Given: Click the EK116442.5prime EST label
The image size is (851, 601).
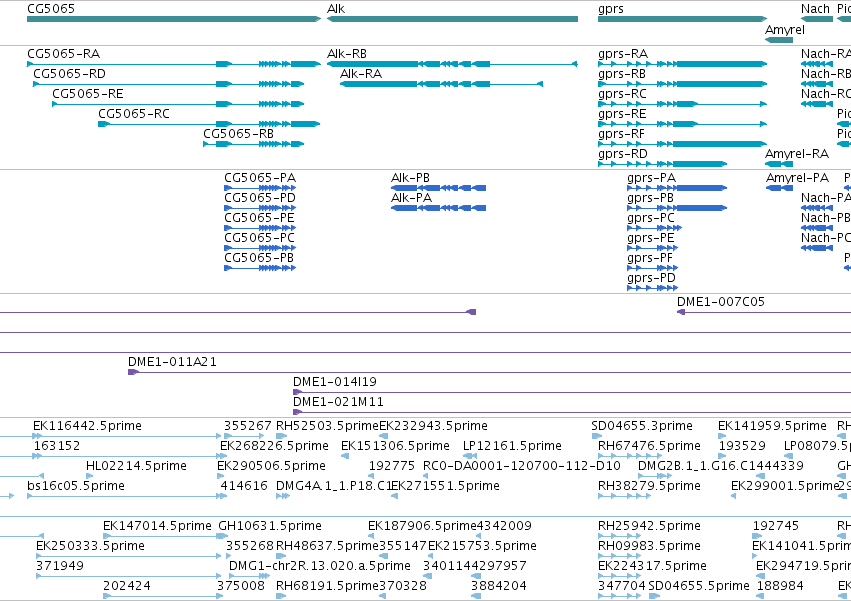Looking at the screenshot, I should [87, 426].
